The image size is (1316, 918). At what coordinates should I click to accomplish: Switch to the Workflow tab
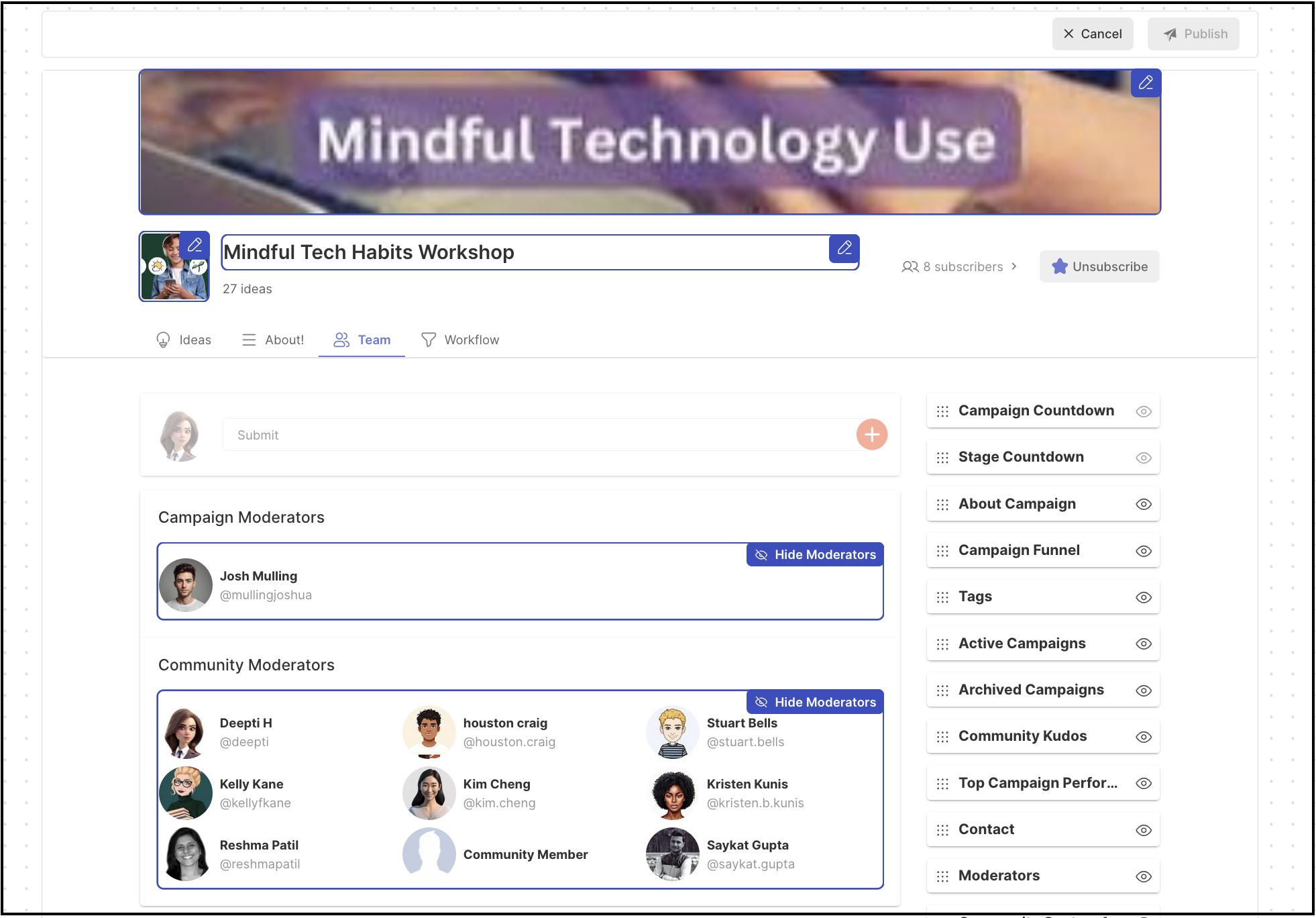[x=460, y=340]
